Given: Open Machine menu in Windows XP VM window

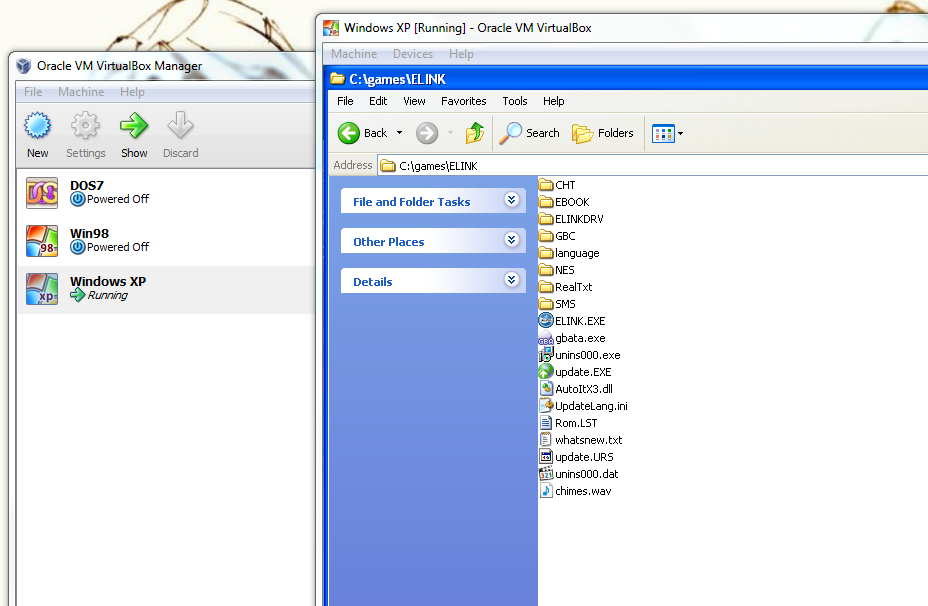Looking at the screenshot, I should [354, 54].
